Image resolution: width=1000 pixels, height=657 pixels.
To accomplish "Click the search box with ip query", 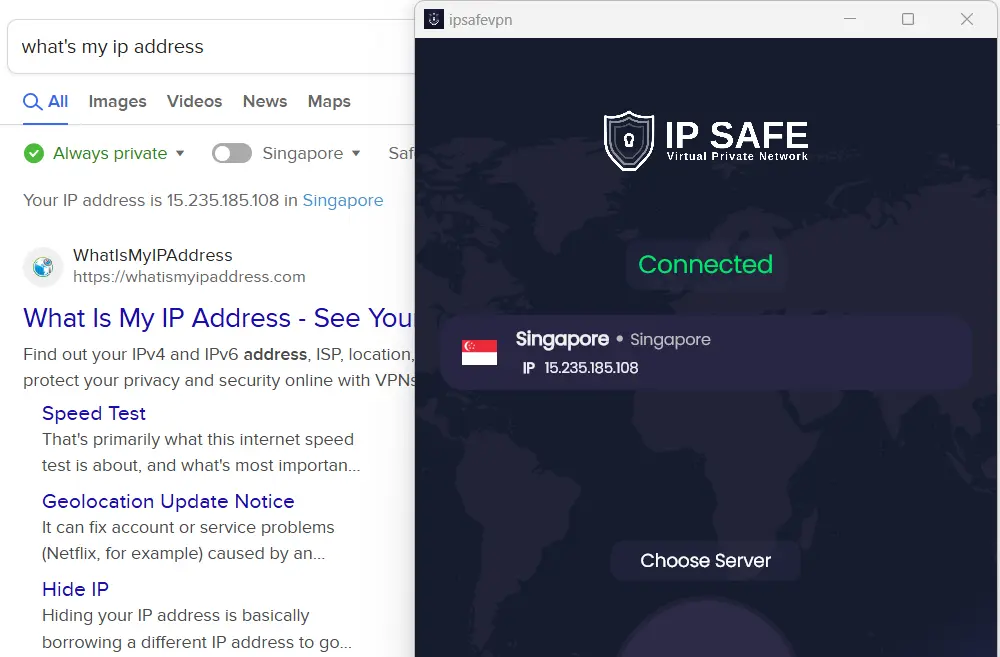I will pos(210,47).
